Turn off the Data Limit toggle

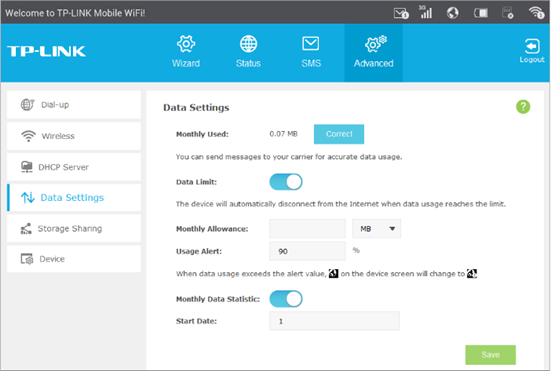point(286,182)
